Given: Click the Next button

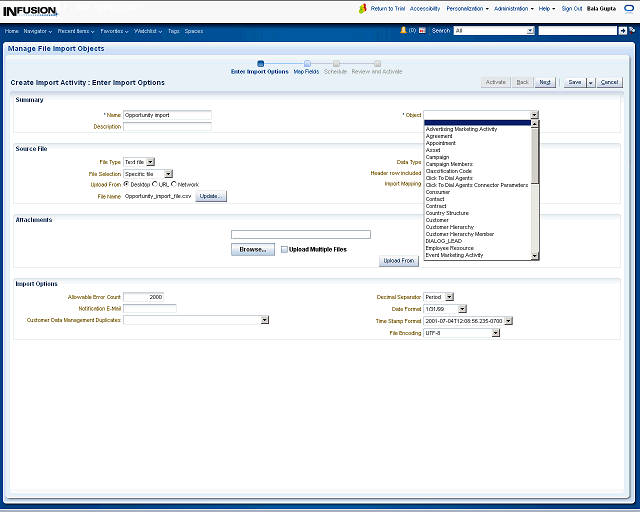Looking at the screenshot, I should 545,82.
